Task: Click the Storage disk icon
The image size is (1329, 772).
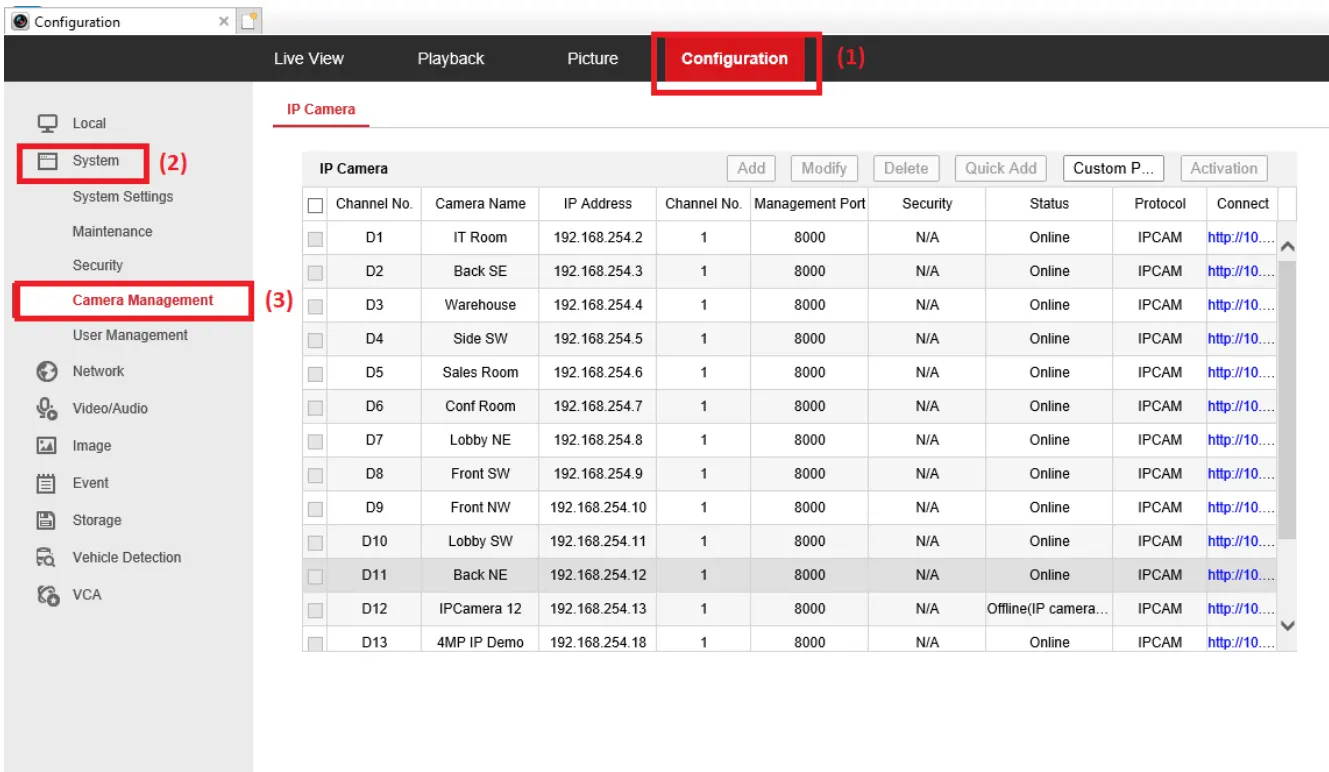Action: [x=46, y=520]
